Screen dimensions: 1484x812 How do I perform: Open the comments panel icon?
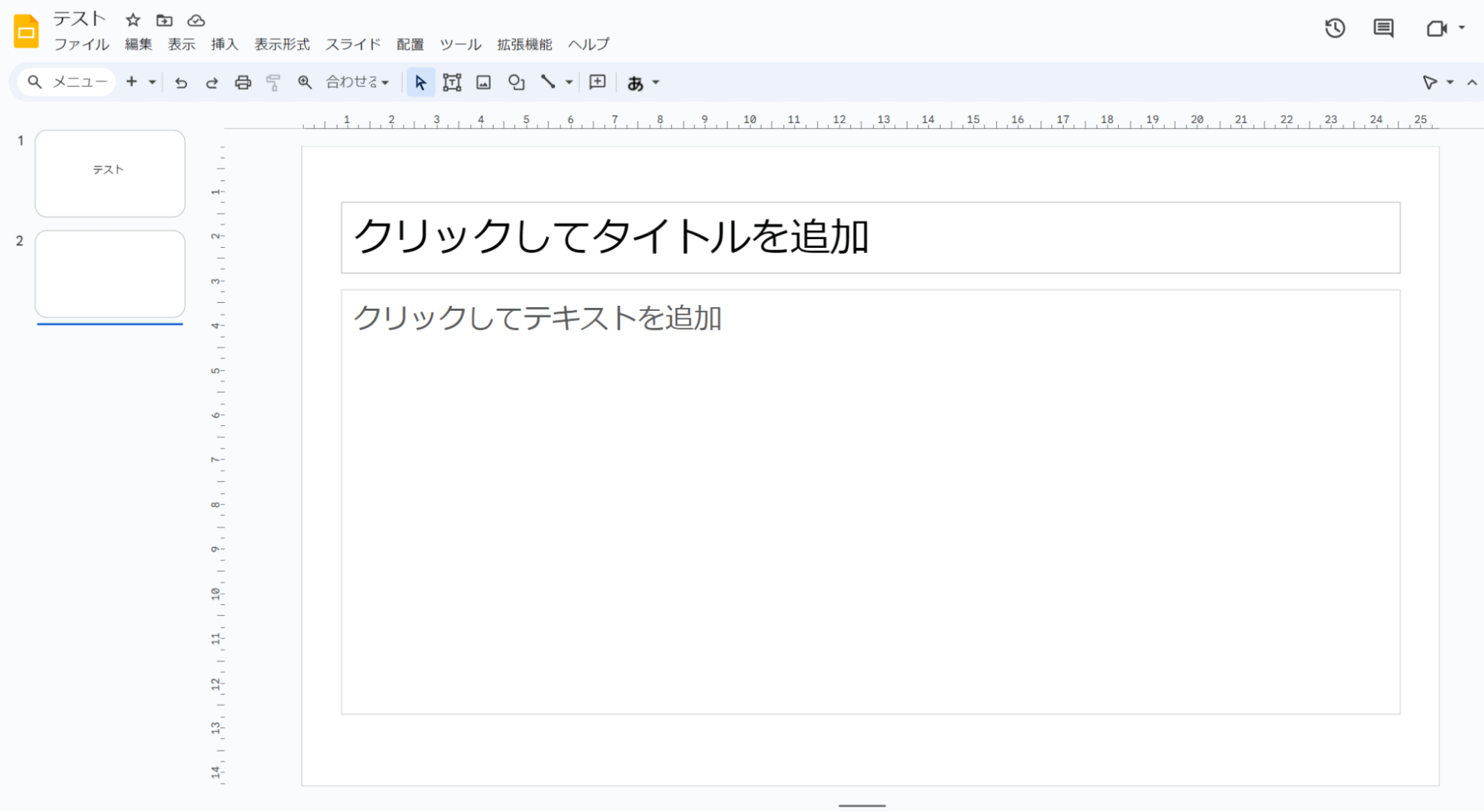pyautogui.click(x=1383, y=28)
